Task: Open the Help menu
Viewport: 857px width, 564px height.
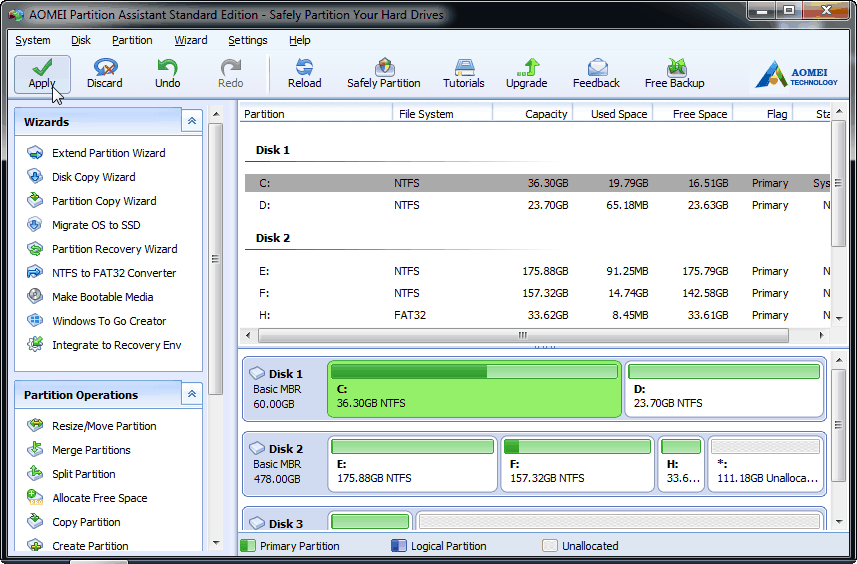Action: click(300, 40)
